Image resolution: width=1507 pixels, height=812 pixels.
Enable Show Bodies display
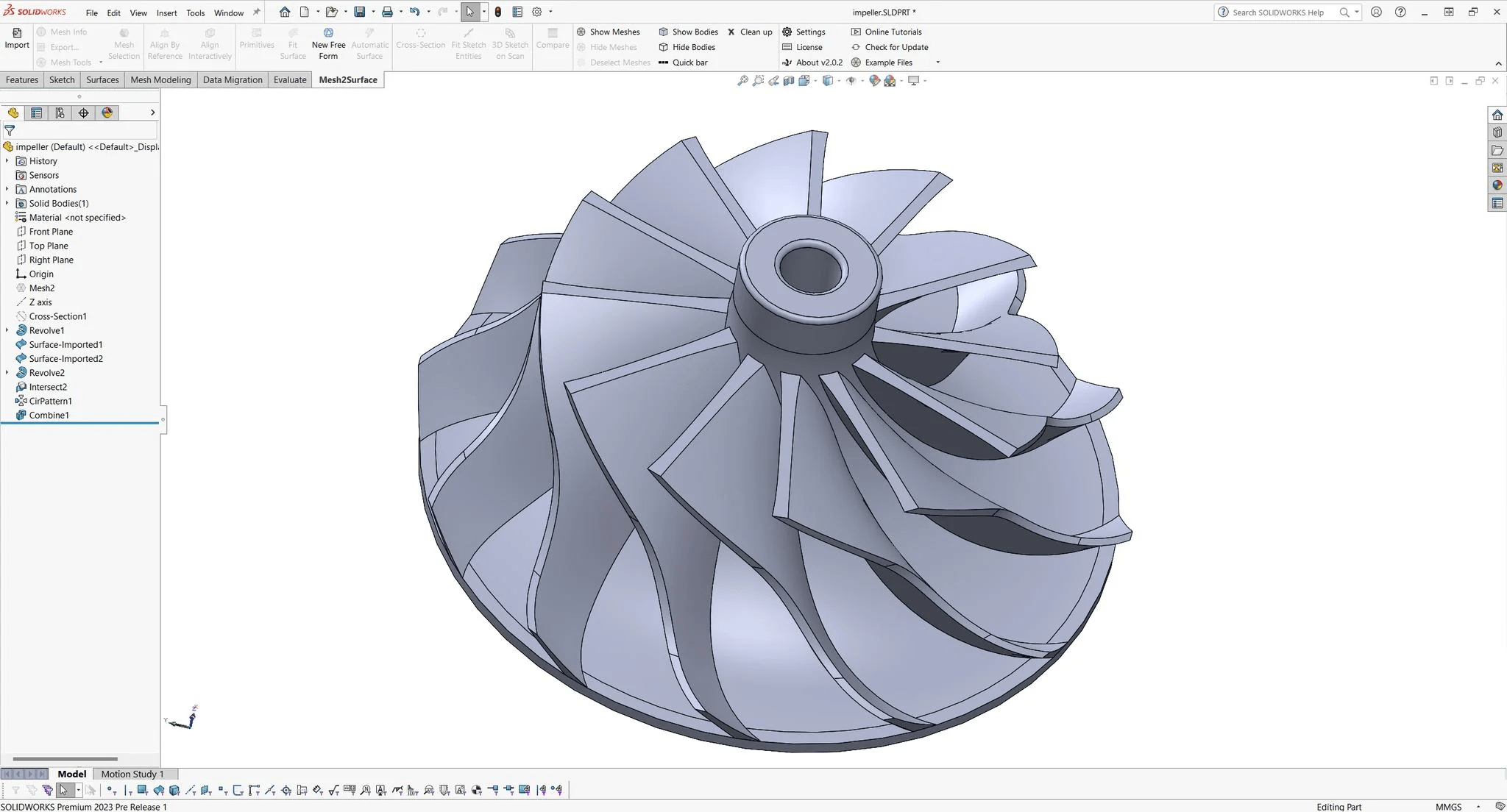coord(688,32)
